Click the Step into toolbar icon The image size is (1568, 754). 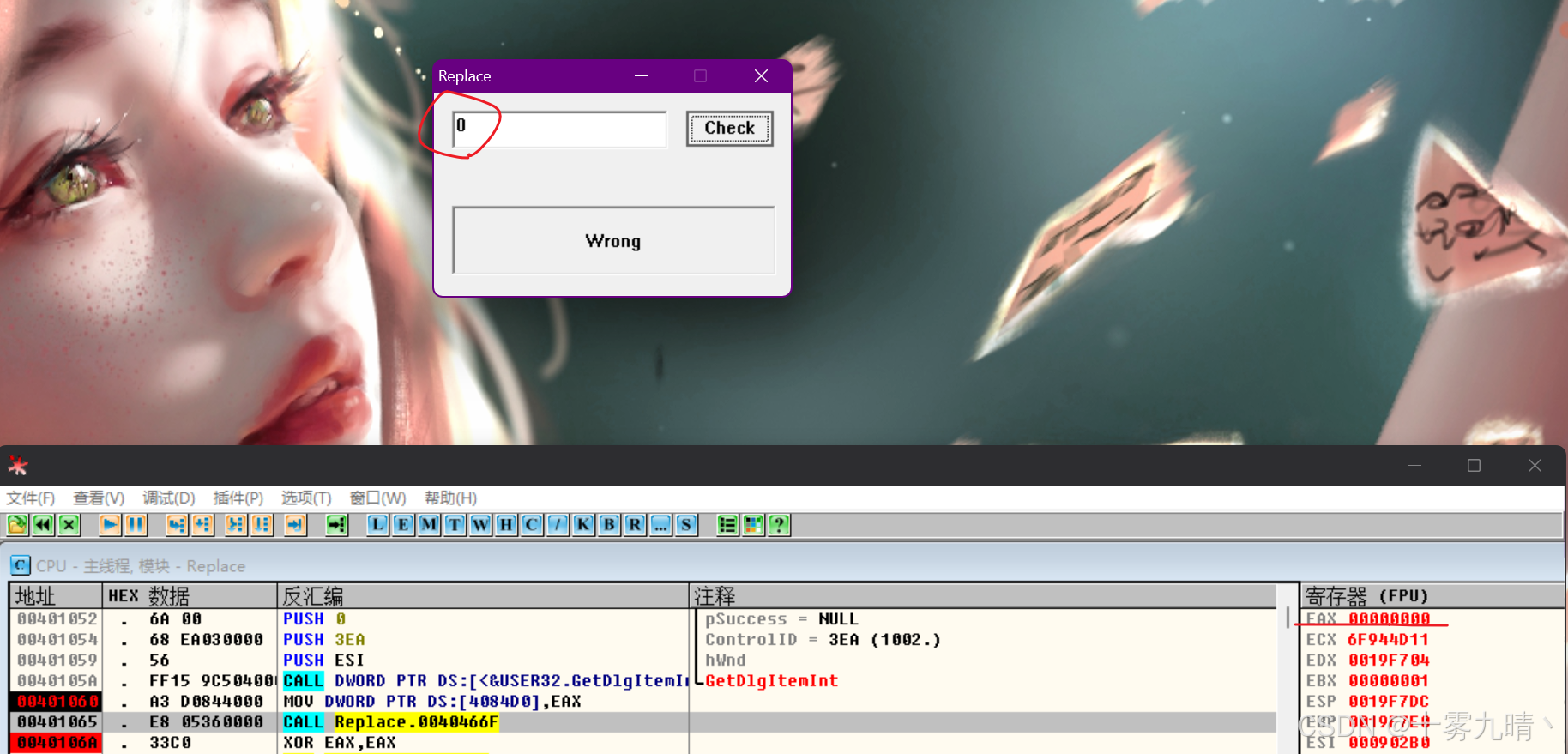pyautogui.click(x=177, y=525)
